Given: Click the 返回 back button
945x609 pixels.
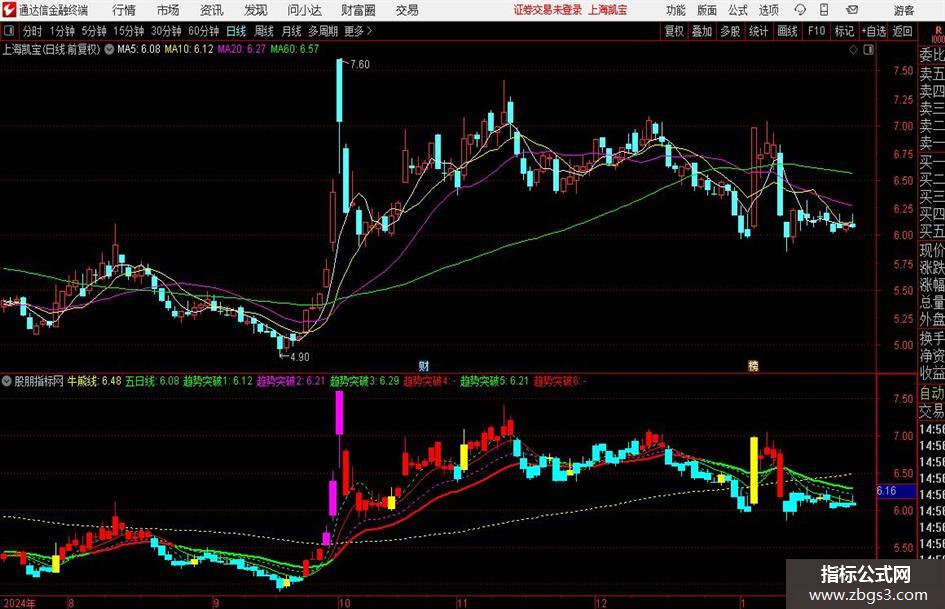Looking at the screenshot, I should pyautogui.click(x=902, y=31).
